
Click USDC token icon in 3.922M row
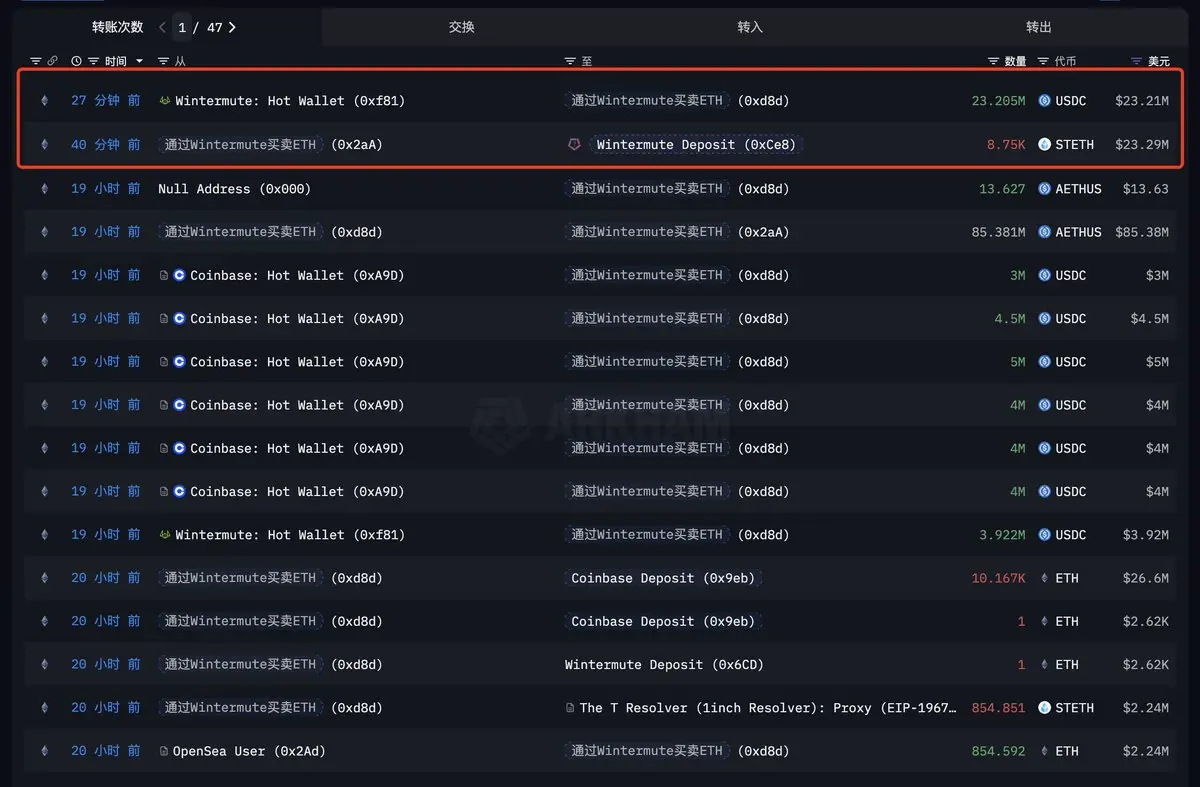(x=1045, y=535)
